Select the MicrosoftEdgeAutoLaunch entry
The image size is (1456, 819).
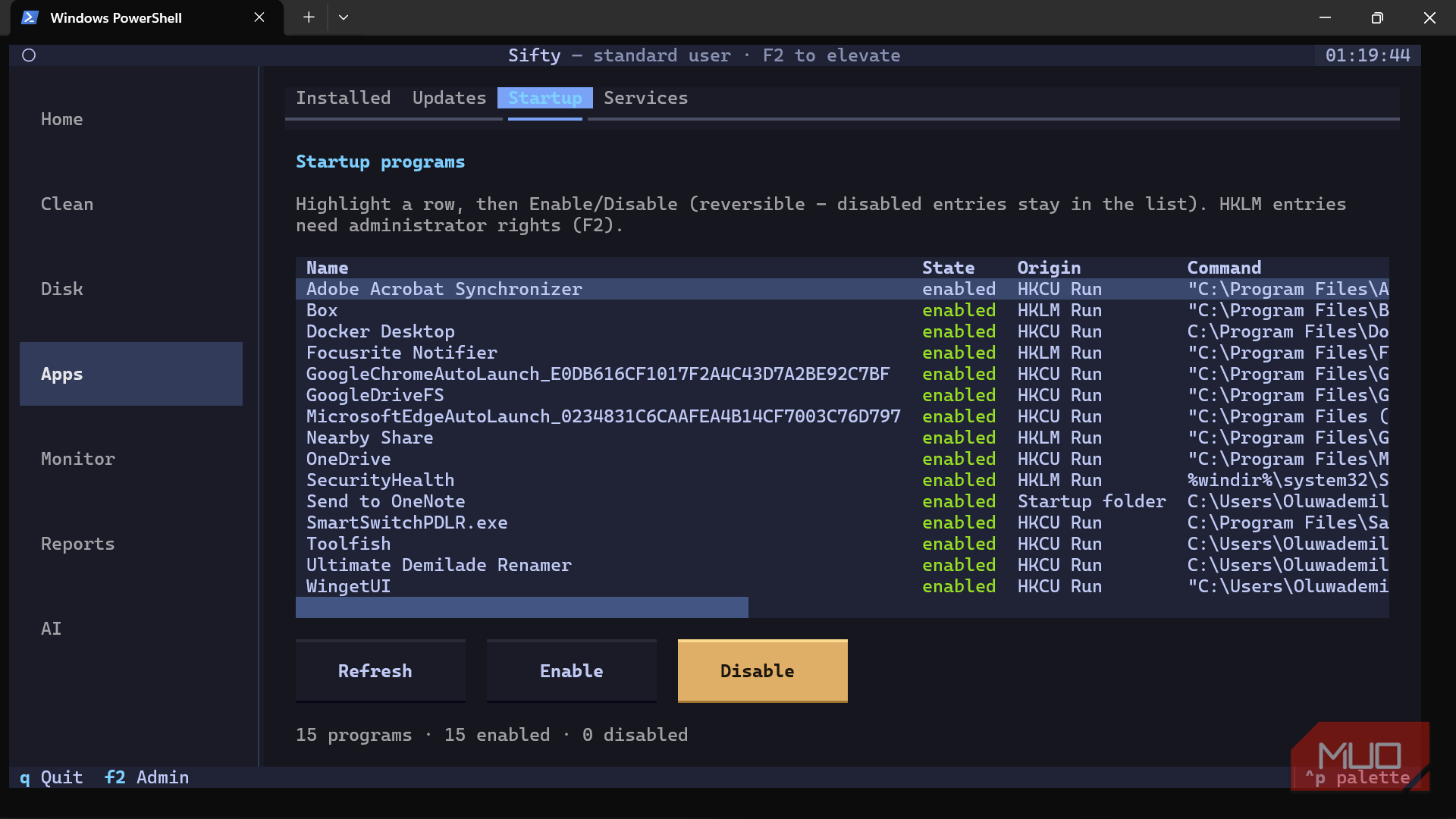click(843, 416)
